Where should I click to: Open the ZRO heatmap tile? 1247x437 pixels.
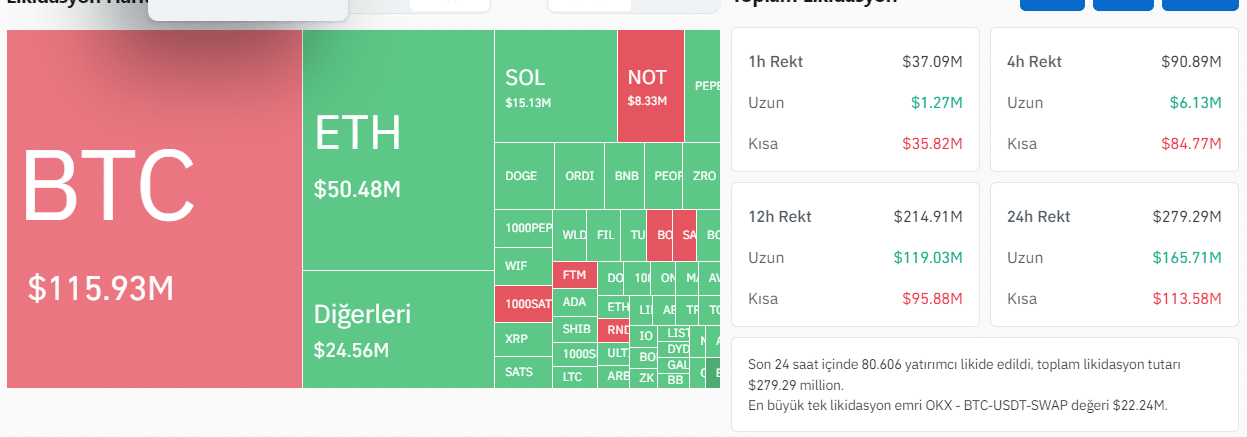tap(704, 176)
